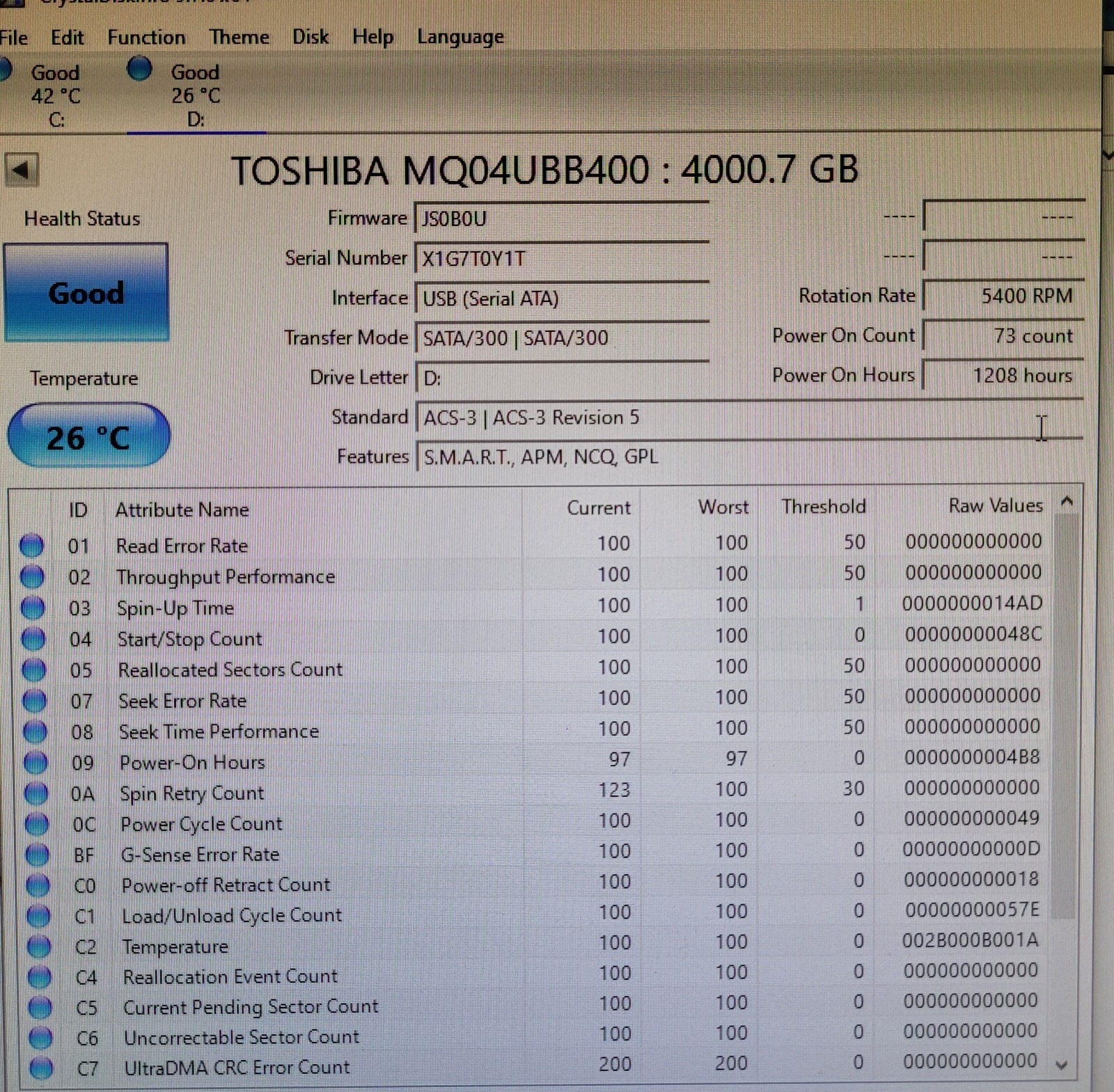The width and height of the screenshot is (1114, 1092).
Task: Click status icon for Start/Stop Count
Action: point(33,638)
